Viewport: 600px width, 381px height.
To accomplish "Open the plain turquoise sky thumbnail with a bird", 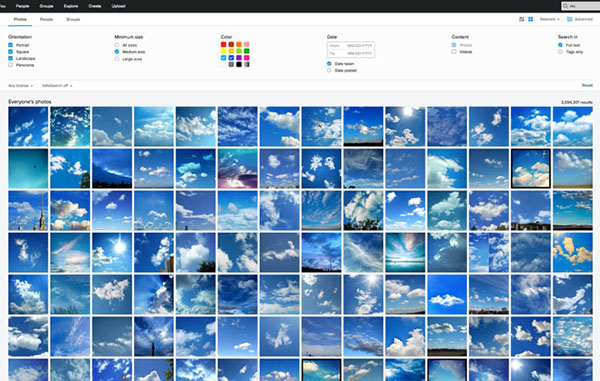I will pyautogui.click(x=28, y=169).
